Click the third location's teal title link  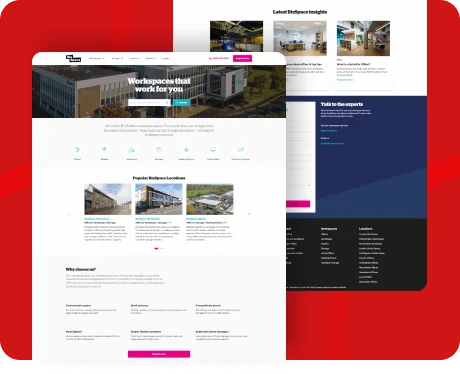196,219
